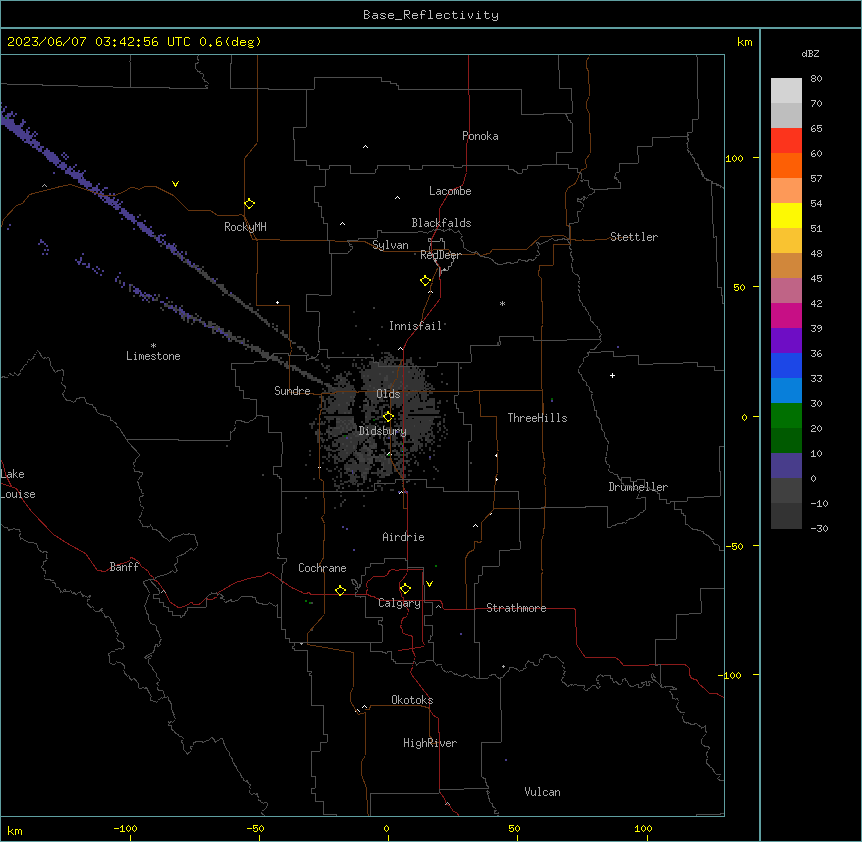Select the blue 33-36 dBZ legend swatch
The width and height of the screenshot is (862, 842).
click(786, 365)
